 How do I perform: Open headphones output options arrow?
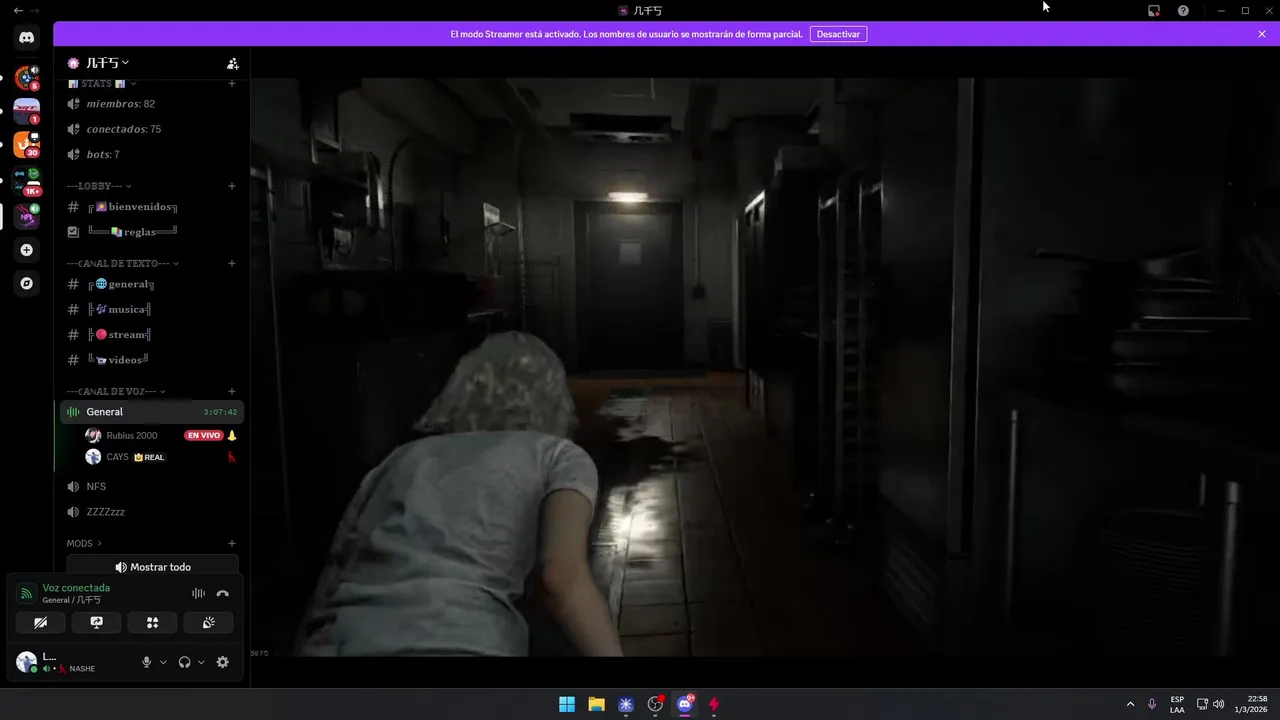201,662
